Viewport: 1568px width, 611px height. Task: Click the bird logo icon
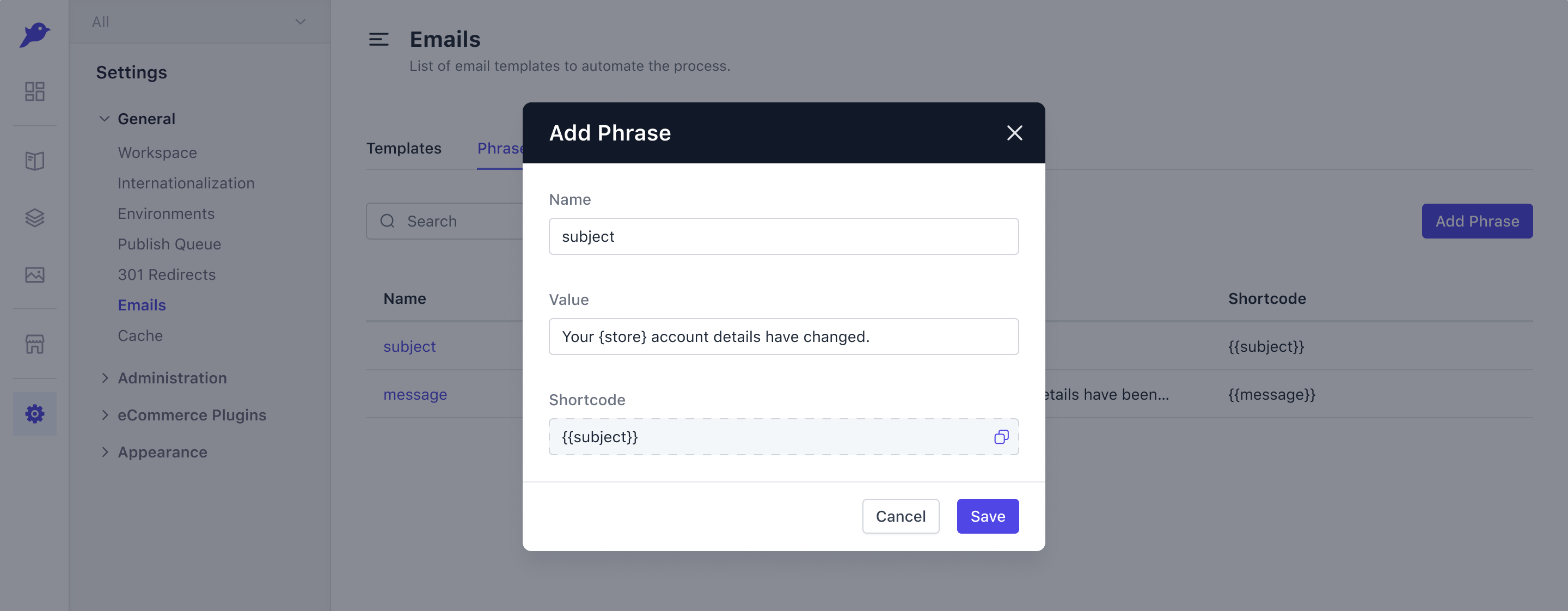(x=35, y=35)
